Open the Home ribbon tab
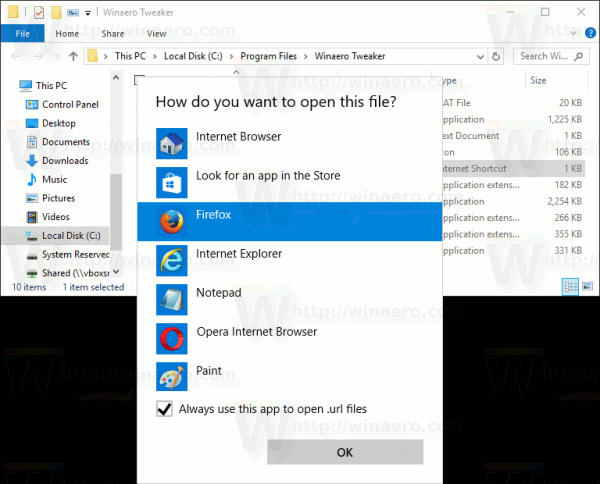The image size is (600, 484). click(x=67, y=34)
